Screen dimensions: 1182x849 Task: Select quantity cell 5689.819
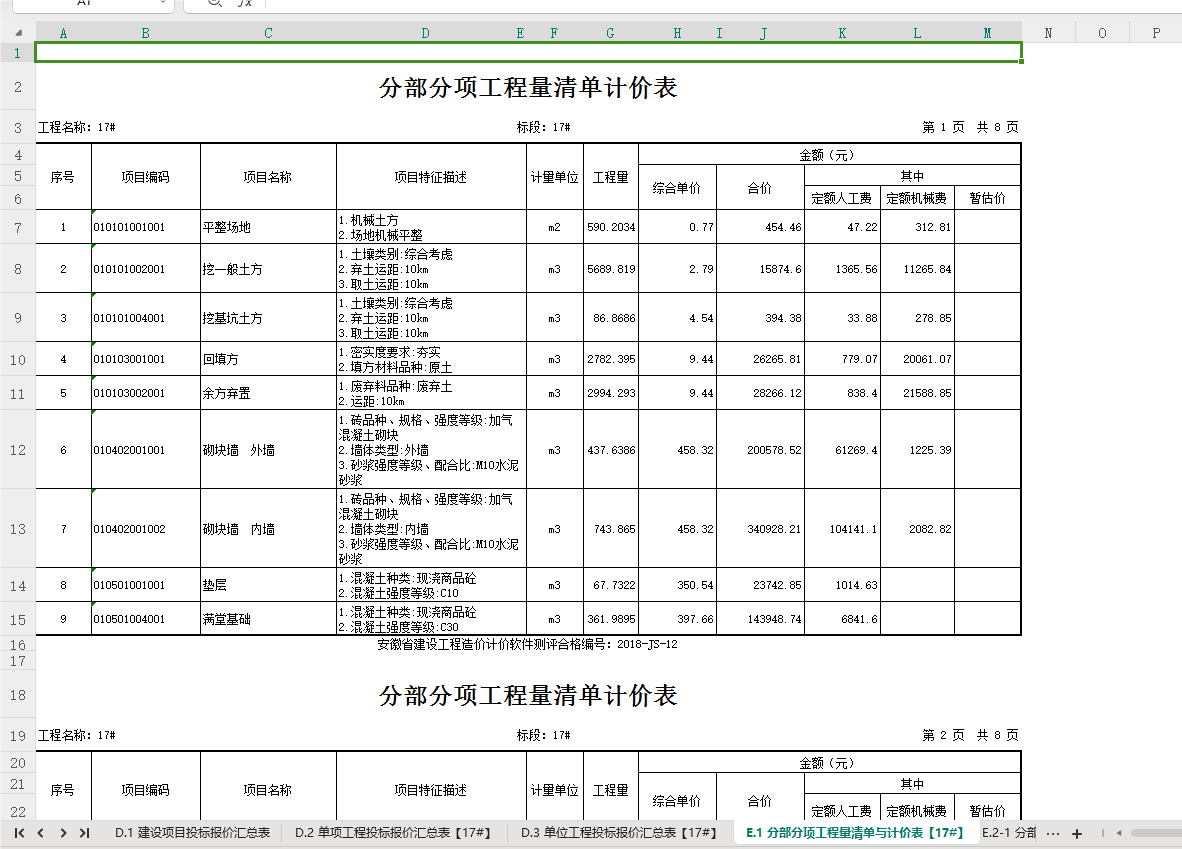[x=610, y=269]
